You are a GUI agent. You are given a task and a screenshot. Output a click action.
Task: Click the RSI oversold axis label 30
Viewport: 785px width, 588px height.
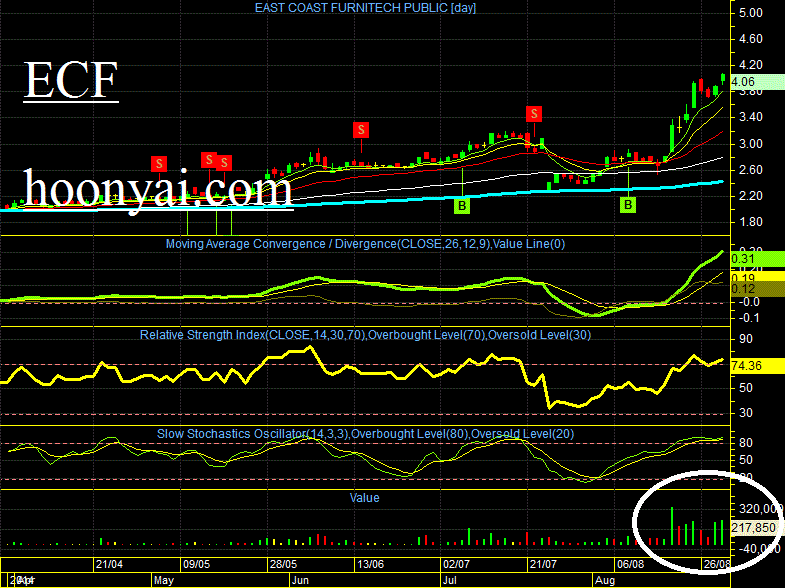click(745, 413)
